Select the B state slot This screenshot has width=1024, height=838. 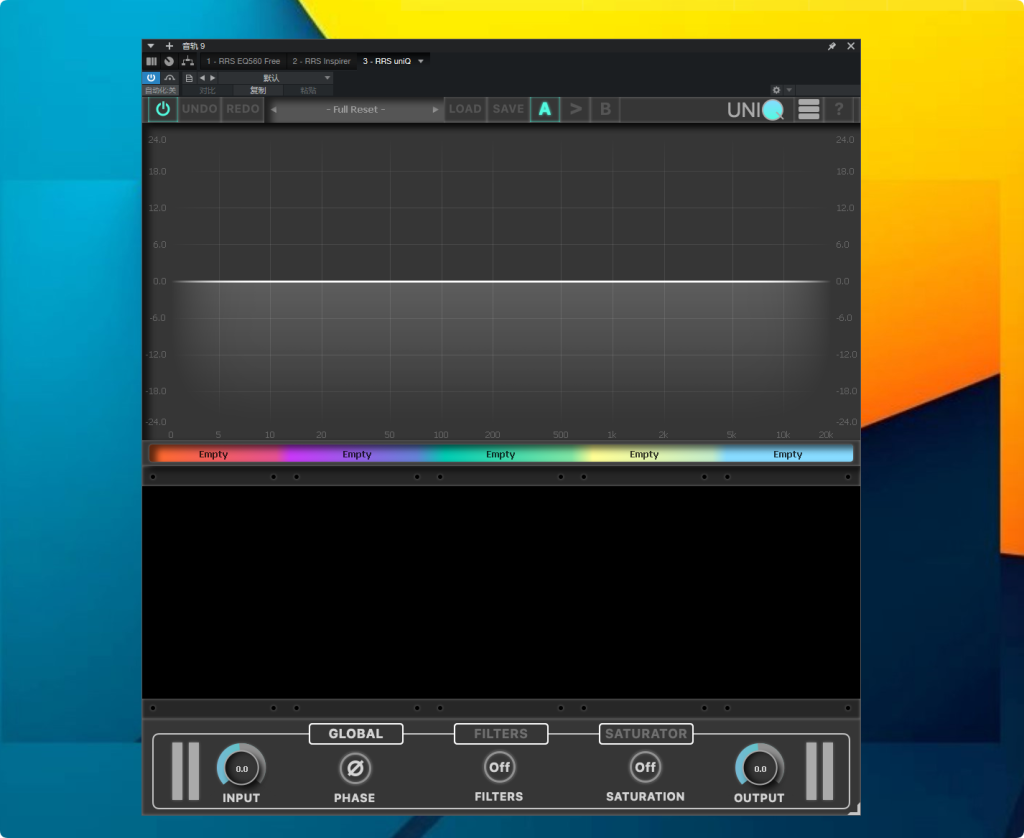point(605,109)
